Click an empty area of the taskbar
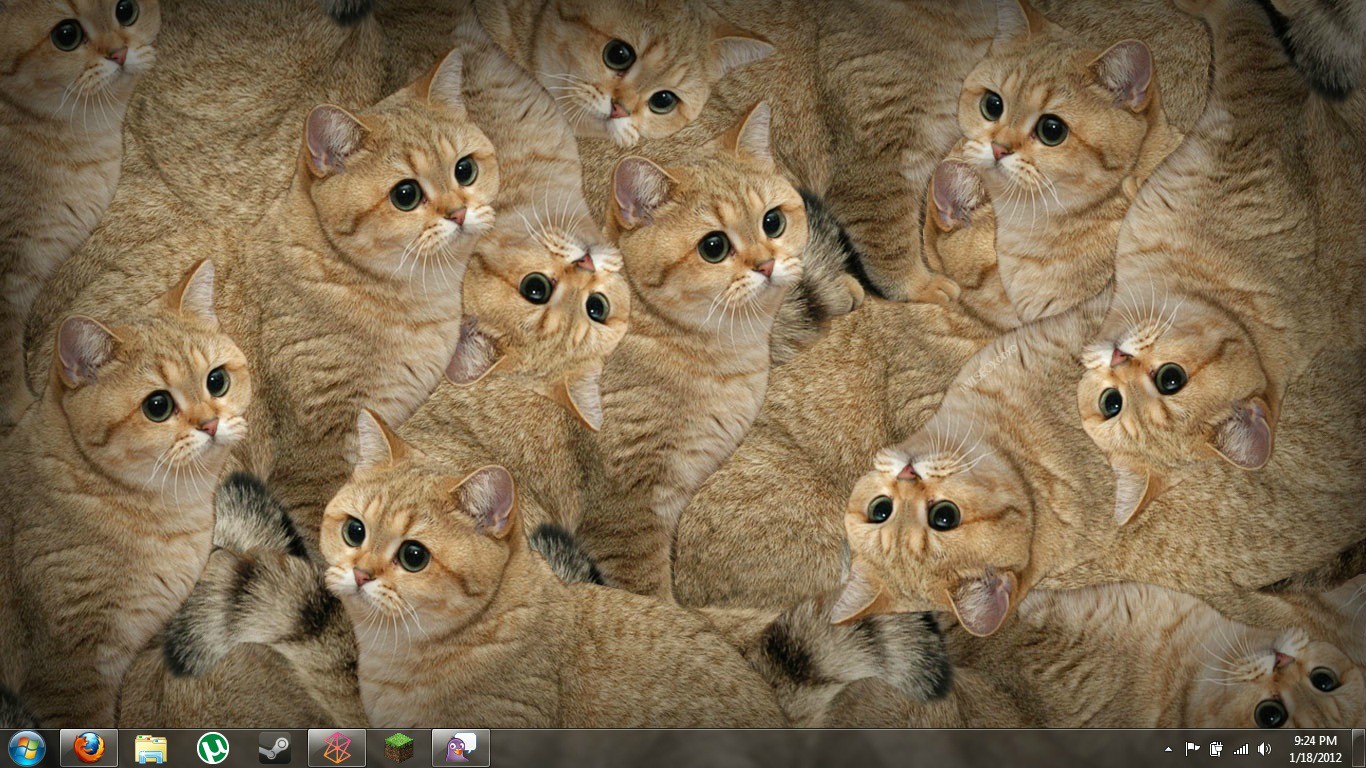The width and height of the screenshot is (1366, 768). pyautogui.click(x=800, y=749)
